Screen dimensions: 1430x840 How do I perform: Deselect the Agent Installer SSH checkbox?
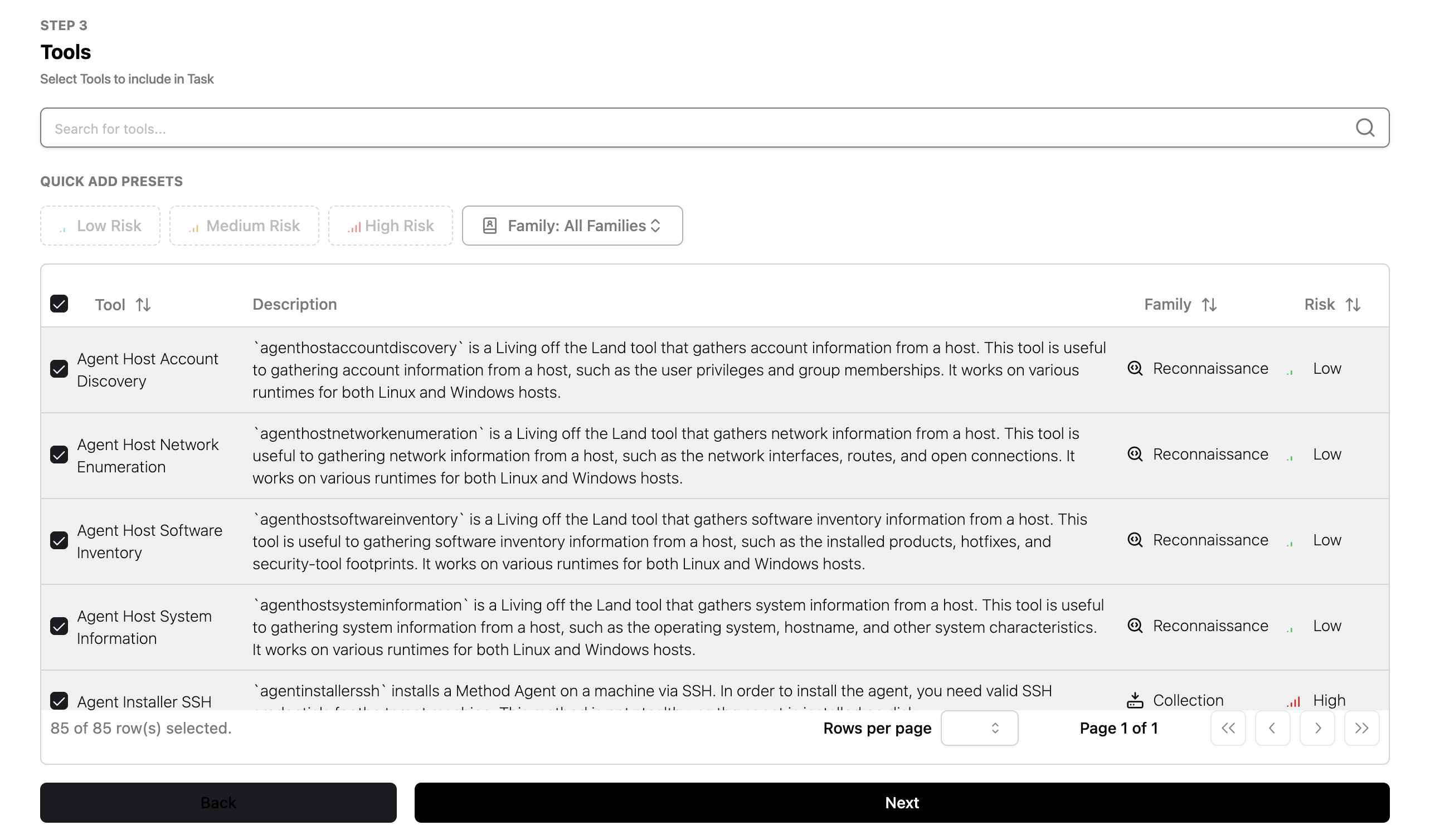[x=59, y=701]
